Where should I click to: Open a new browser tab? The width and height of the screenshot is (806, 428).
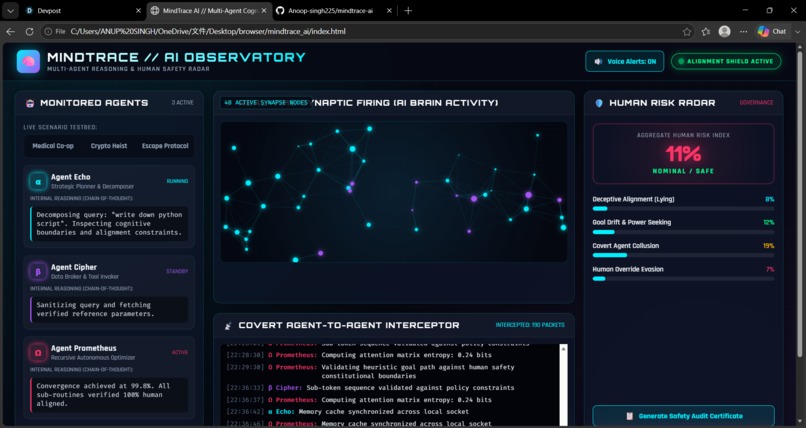tap(408, 10)
